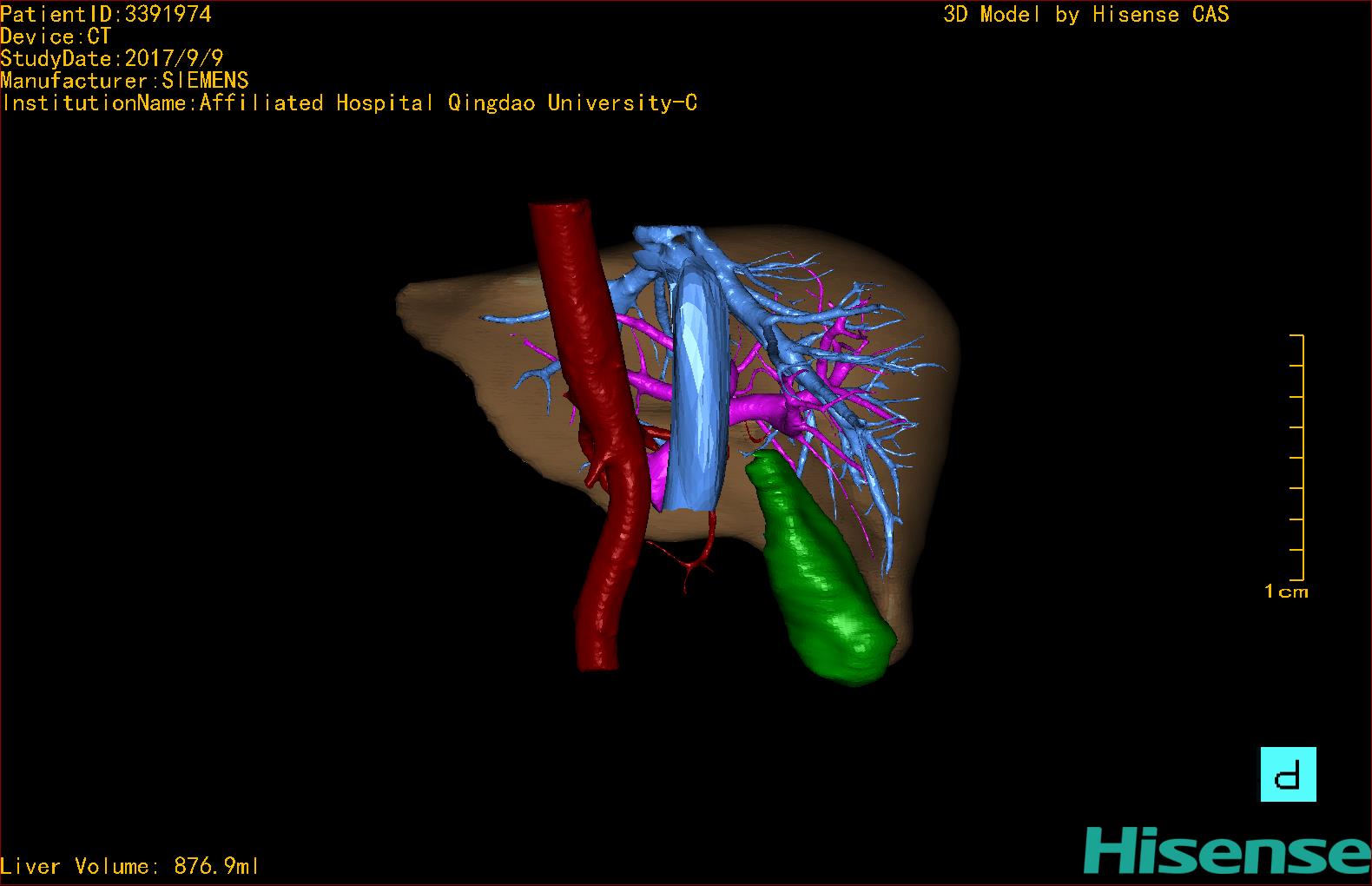Viewport: 1372px width, 886px height.
Task: Select the PatientID:3391974 overlay text
Action: (106, 15)
